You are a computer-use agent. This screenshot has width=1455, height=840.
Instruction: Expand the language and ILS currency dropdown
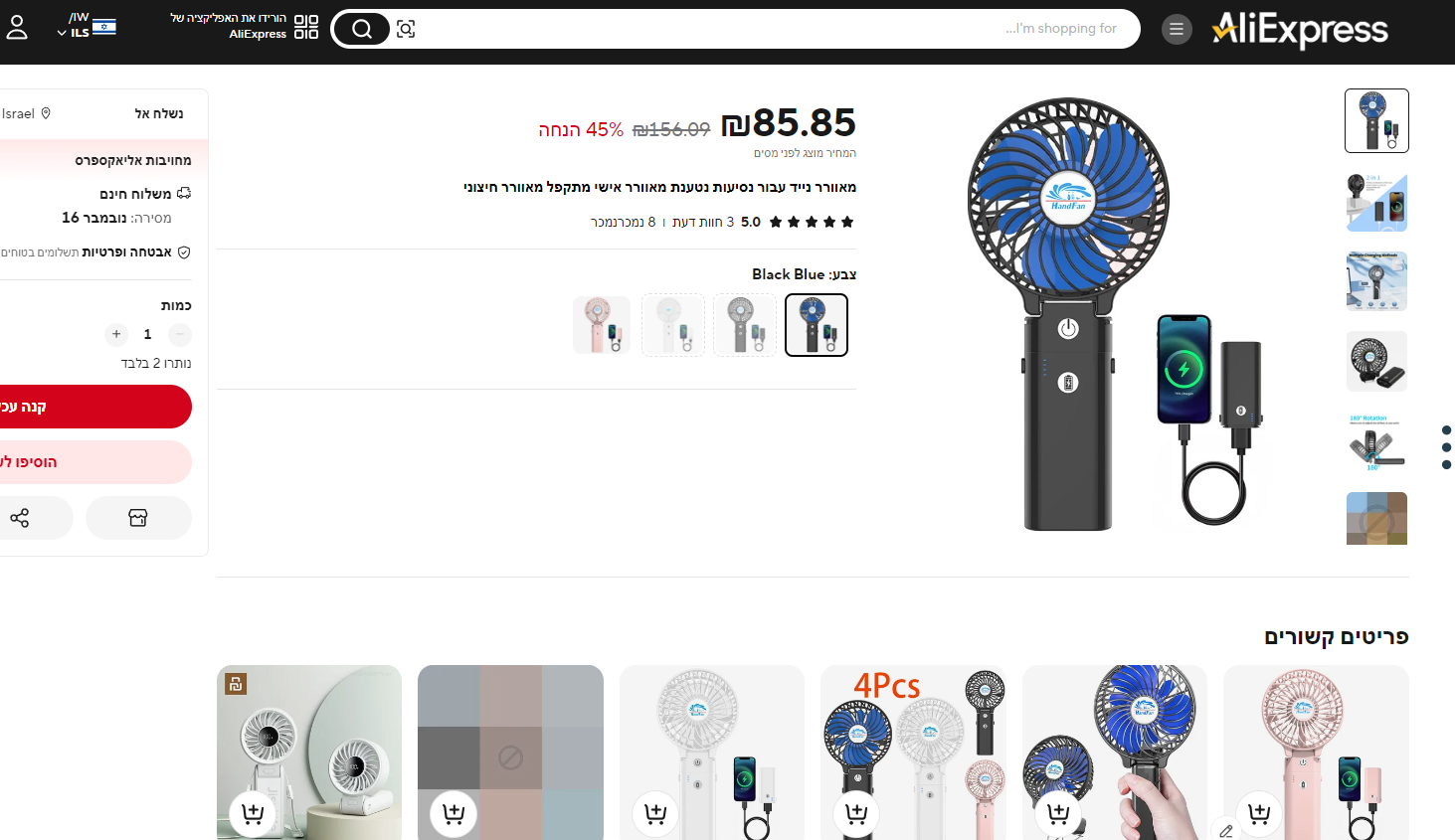point(87,26)
